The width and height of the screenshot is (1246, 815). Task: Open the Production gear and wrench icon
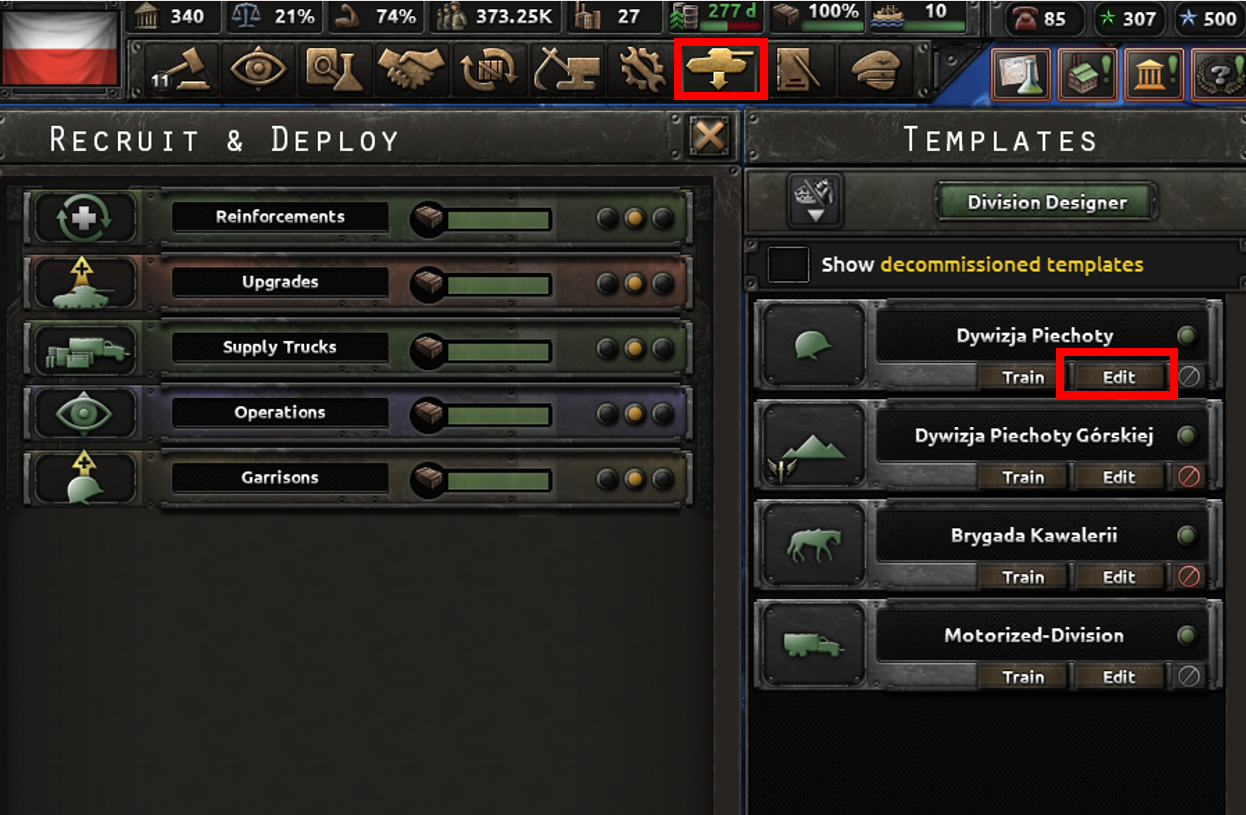pos(642,69)
